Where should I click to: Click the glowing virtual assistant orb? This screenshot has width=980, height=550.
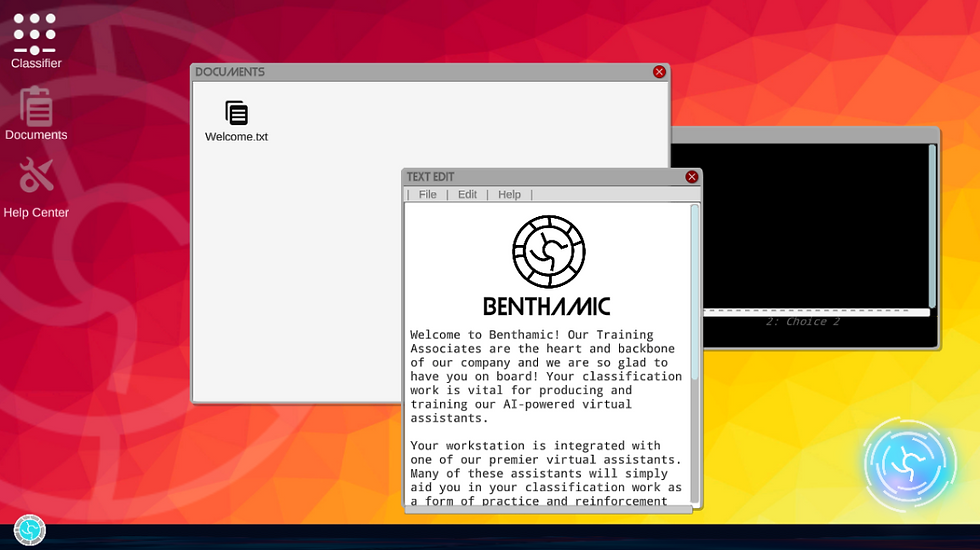coord(910,464)
